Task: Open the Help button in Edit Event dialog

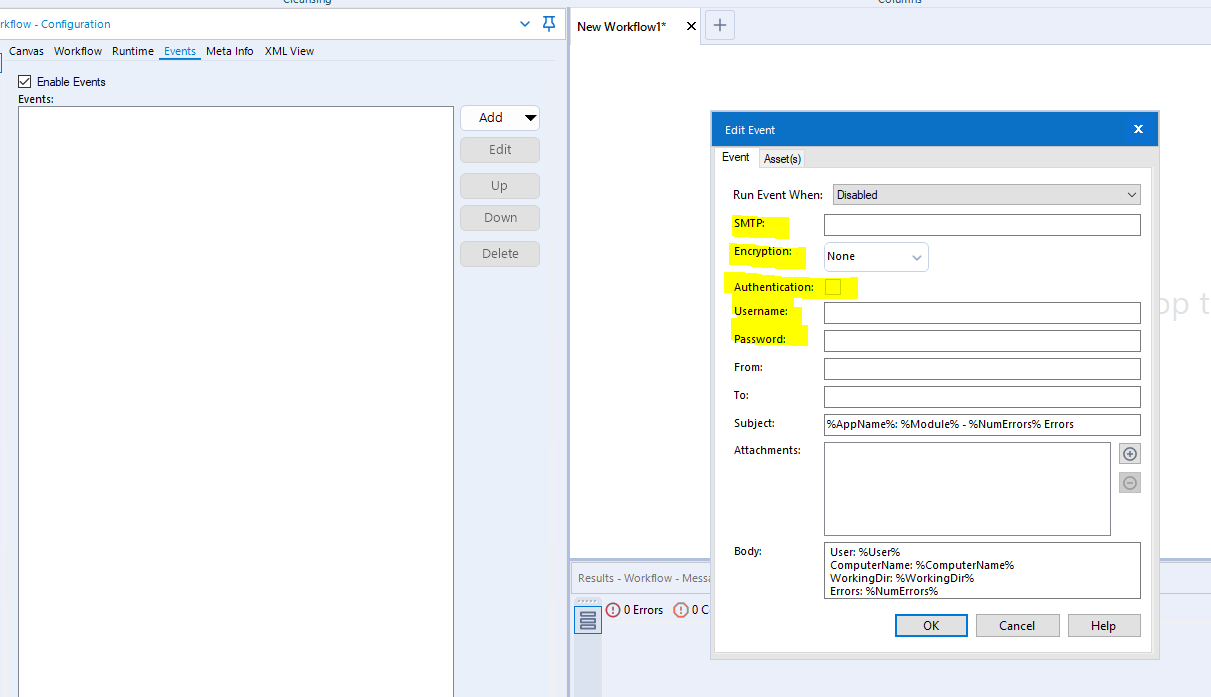Action: coord(1104,625)
